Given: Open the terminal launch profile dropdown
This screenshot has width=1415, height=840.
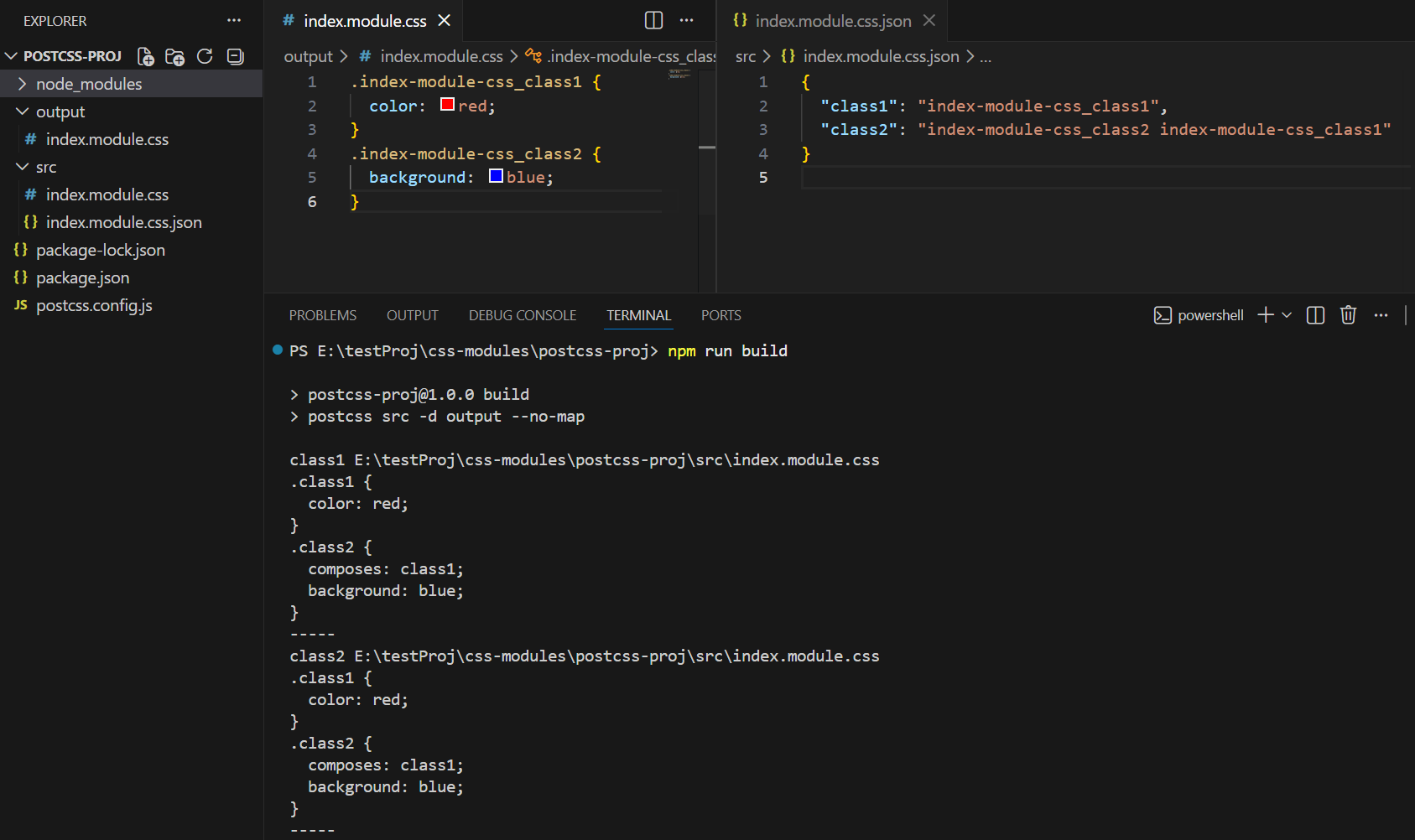Looking at the screenshot, I should tap(1287, 315).
